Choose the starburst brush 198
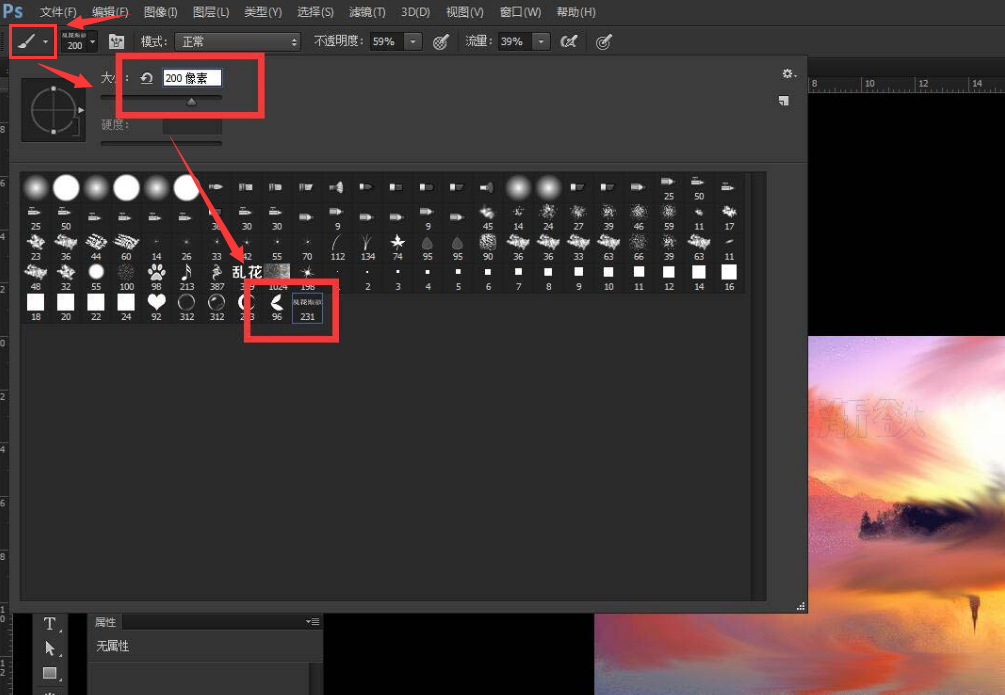 (307, 278)
